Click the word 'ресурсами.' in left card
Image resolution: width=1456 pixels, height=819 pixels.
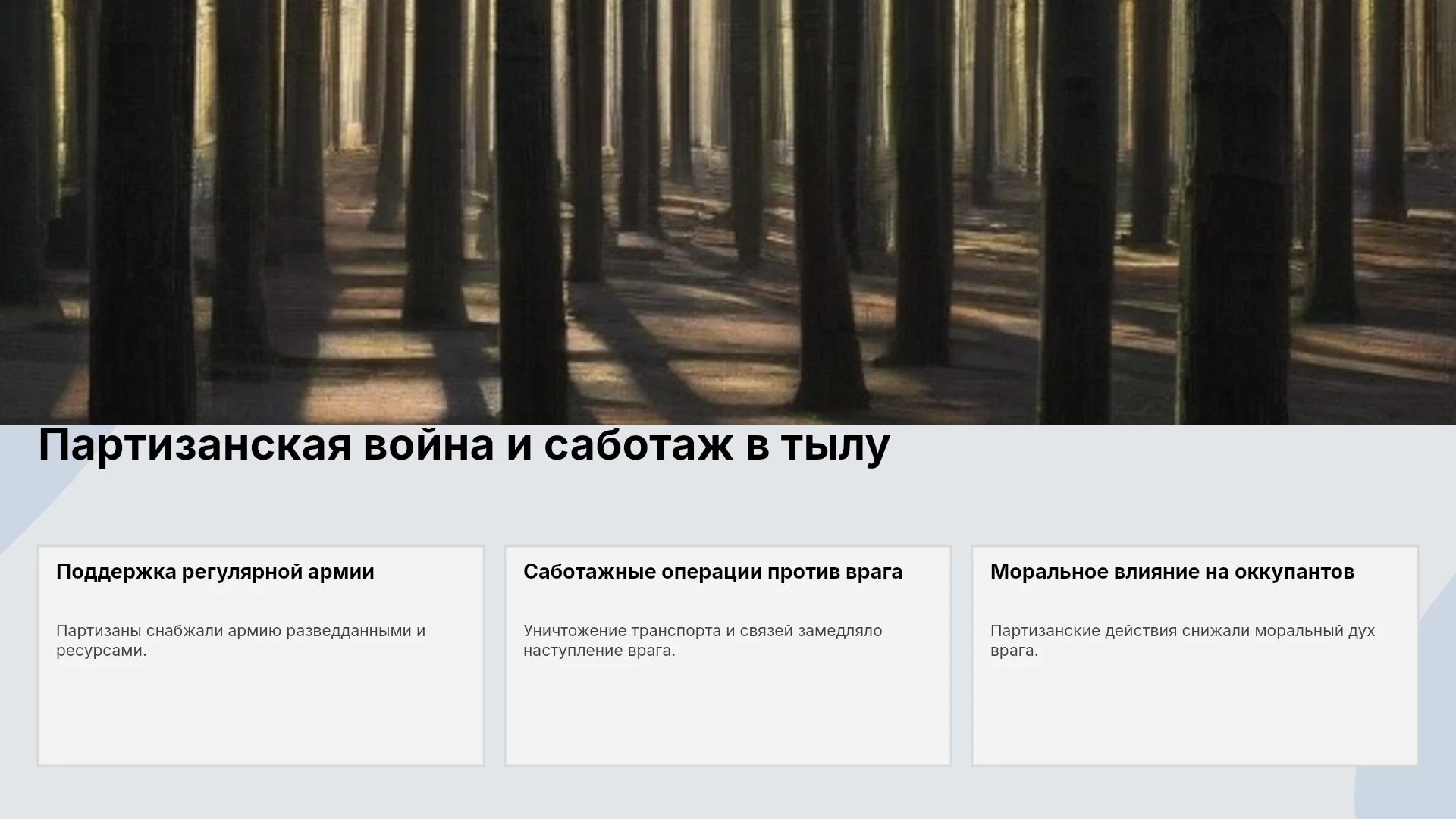(101, 651)
